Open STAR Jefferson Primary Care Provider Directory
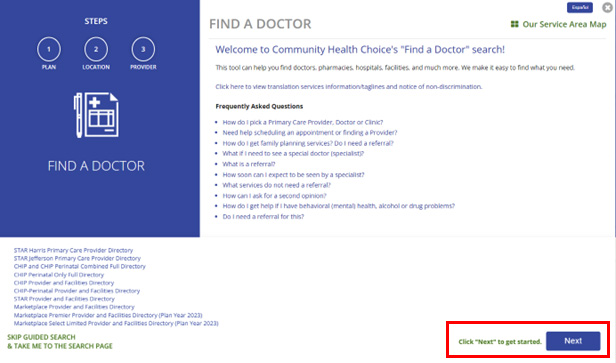616x363 pixels. tap(77, 258)
